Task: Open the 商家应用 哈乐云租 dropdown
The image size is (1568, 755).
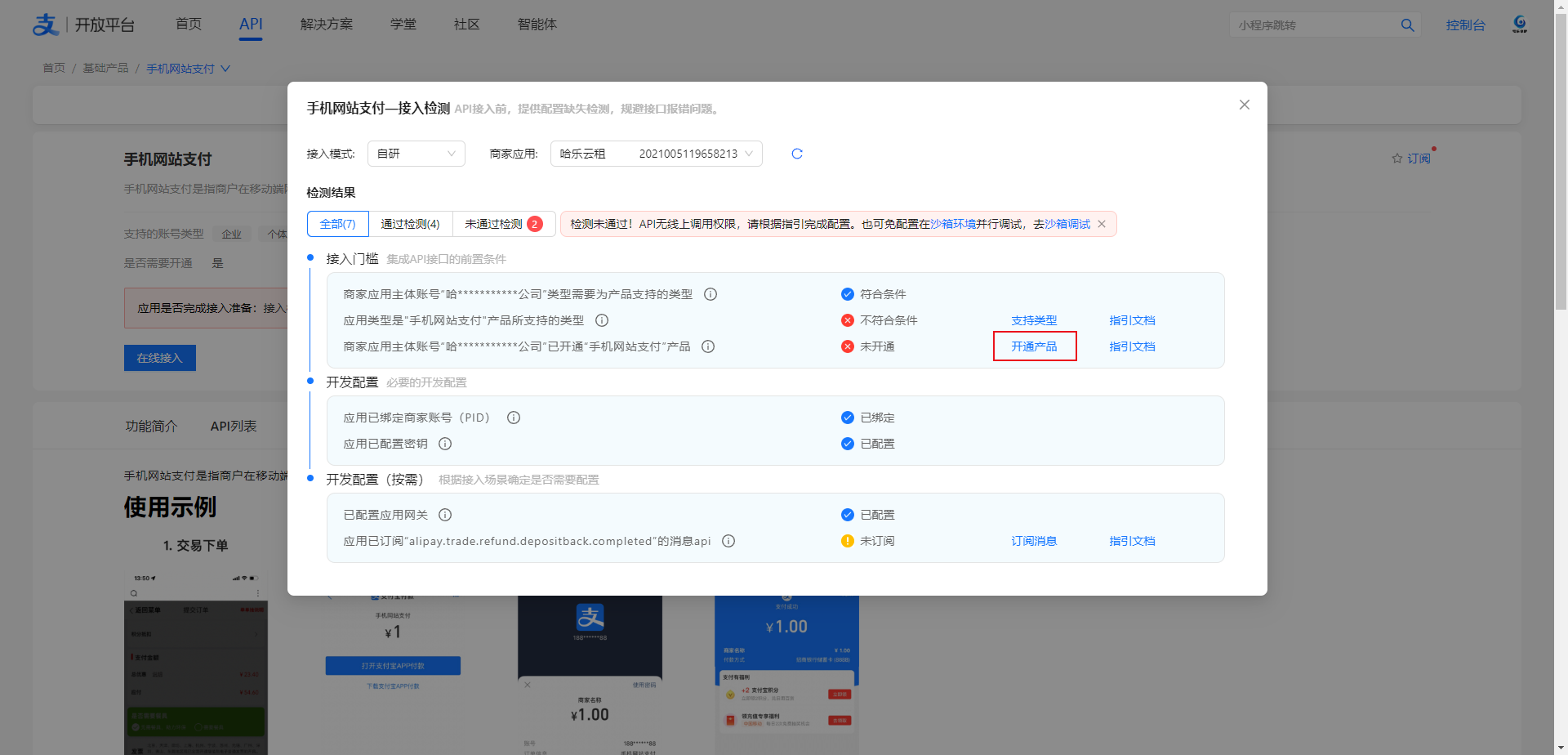Action: pyautogui.click(x=657, y=154)
